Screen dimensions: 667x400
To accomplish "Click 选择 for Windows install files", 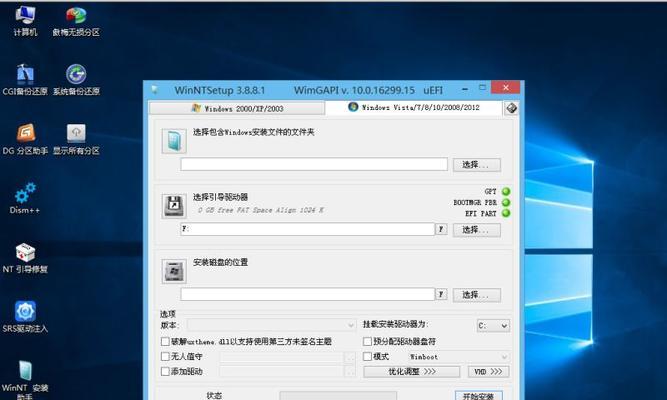I will pyautogui.click(x=476, y=165).
